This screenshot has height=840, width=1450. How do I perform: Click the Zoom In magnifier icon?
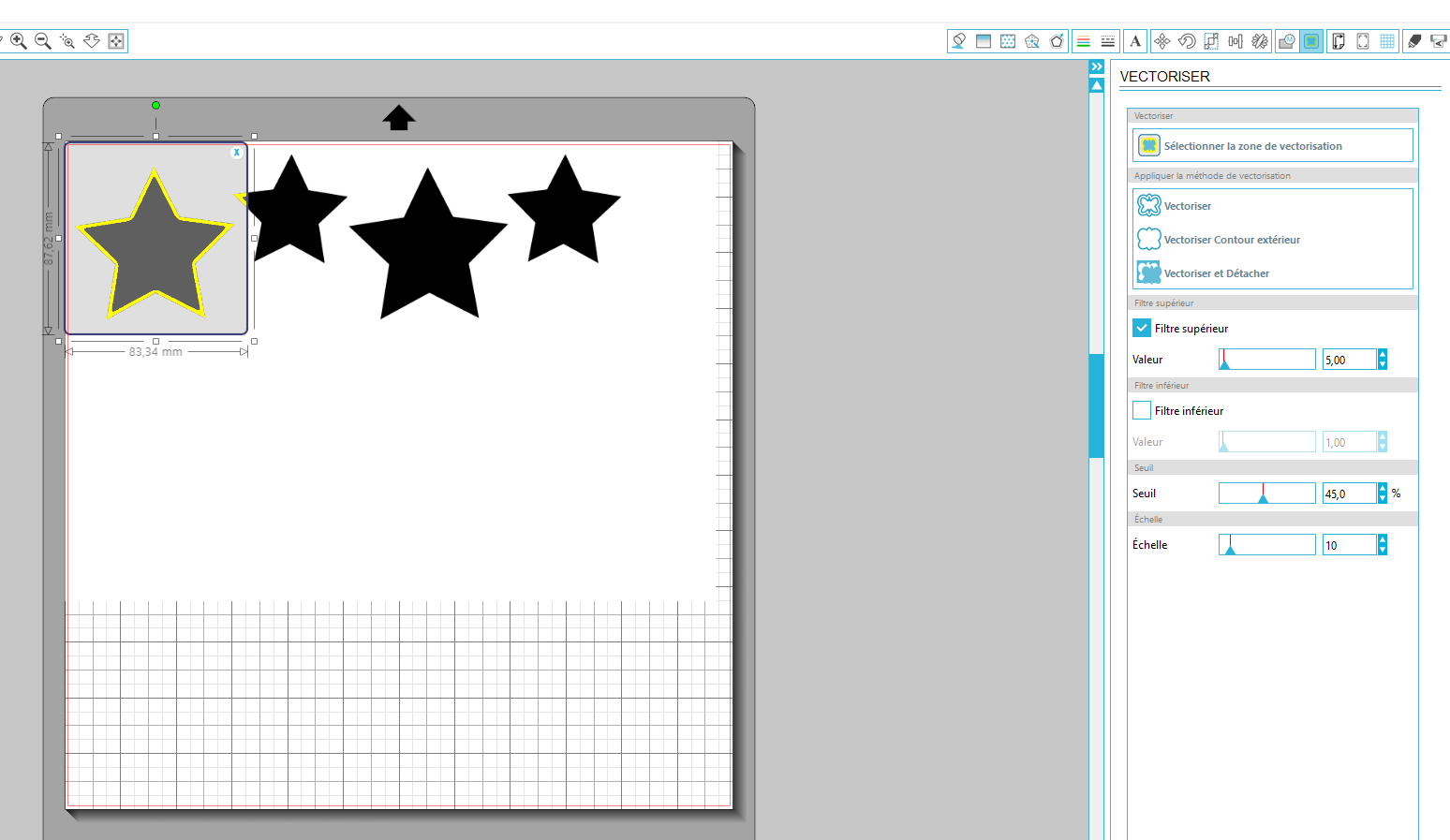point(19,41)
